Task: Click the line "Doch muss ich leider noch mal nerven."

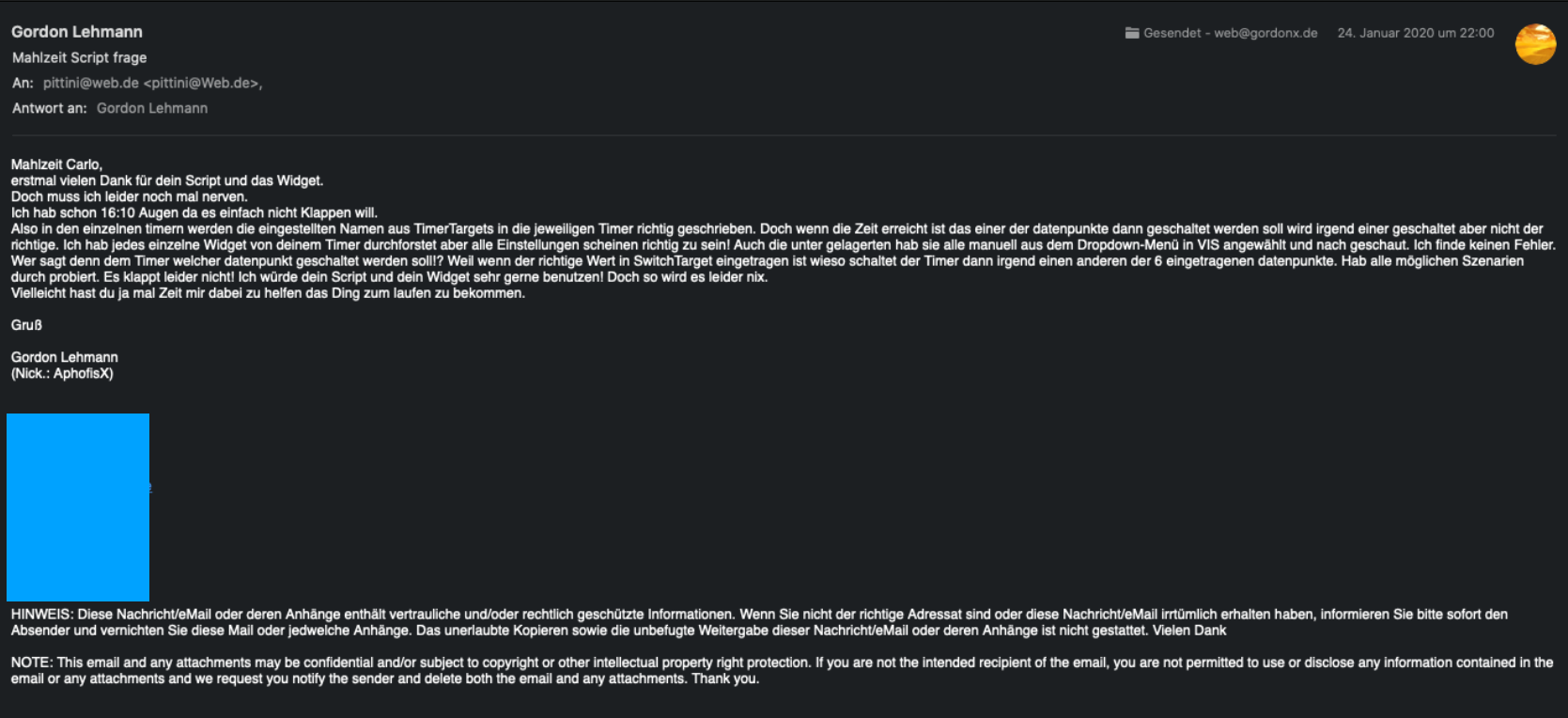Action: click(129, 196)
